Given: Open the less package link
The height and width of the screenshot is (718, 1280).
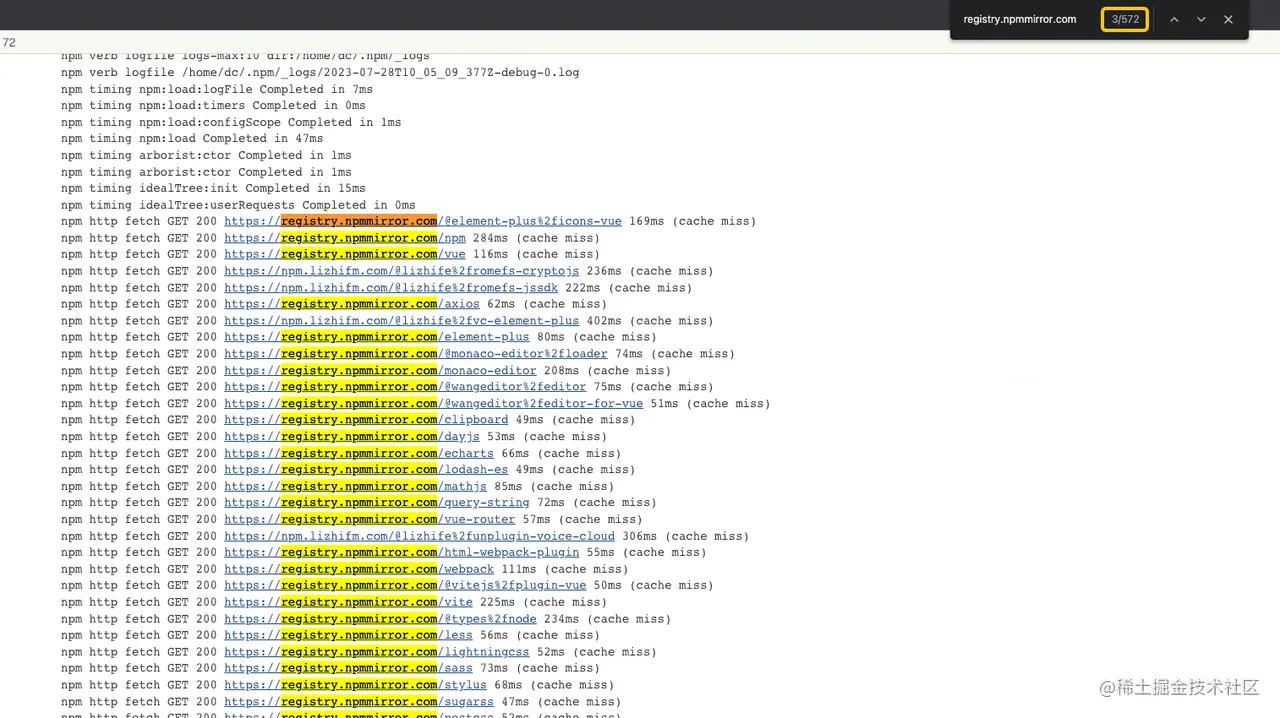Looking at the screenshot, I should pos(348,635).
